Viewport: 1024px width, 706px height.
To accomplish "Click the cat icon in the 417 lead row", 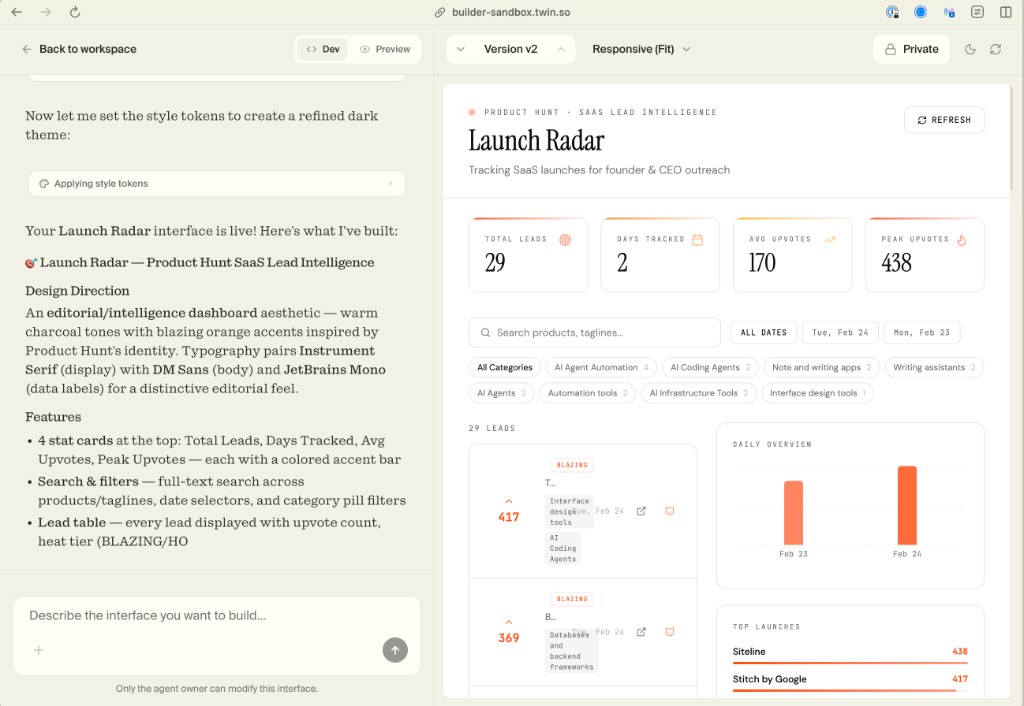I will click(x=669, y=511).
